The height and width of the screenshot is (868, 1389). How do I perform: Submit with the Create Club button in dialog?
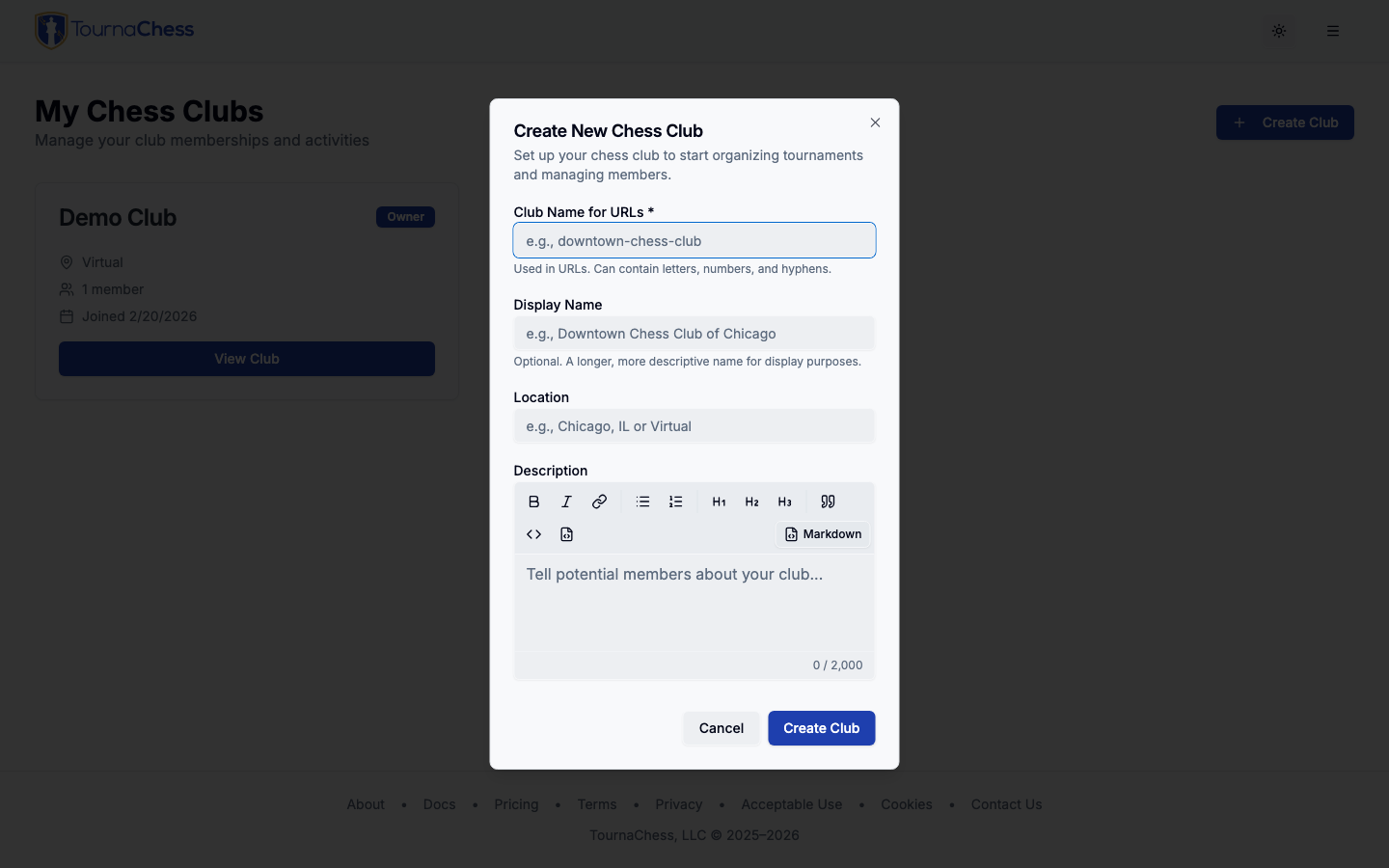point(821,728)
